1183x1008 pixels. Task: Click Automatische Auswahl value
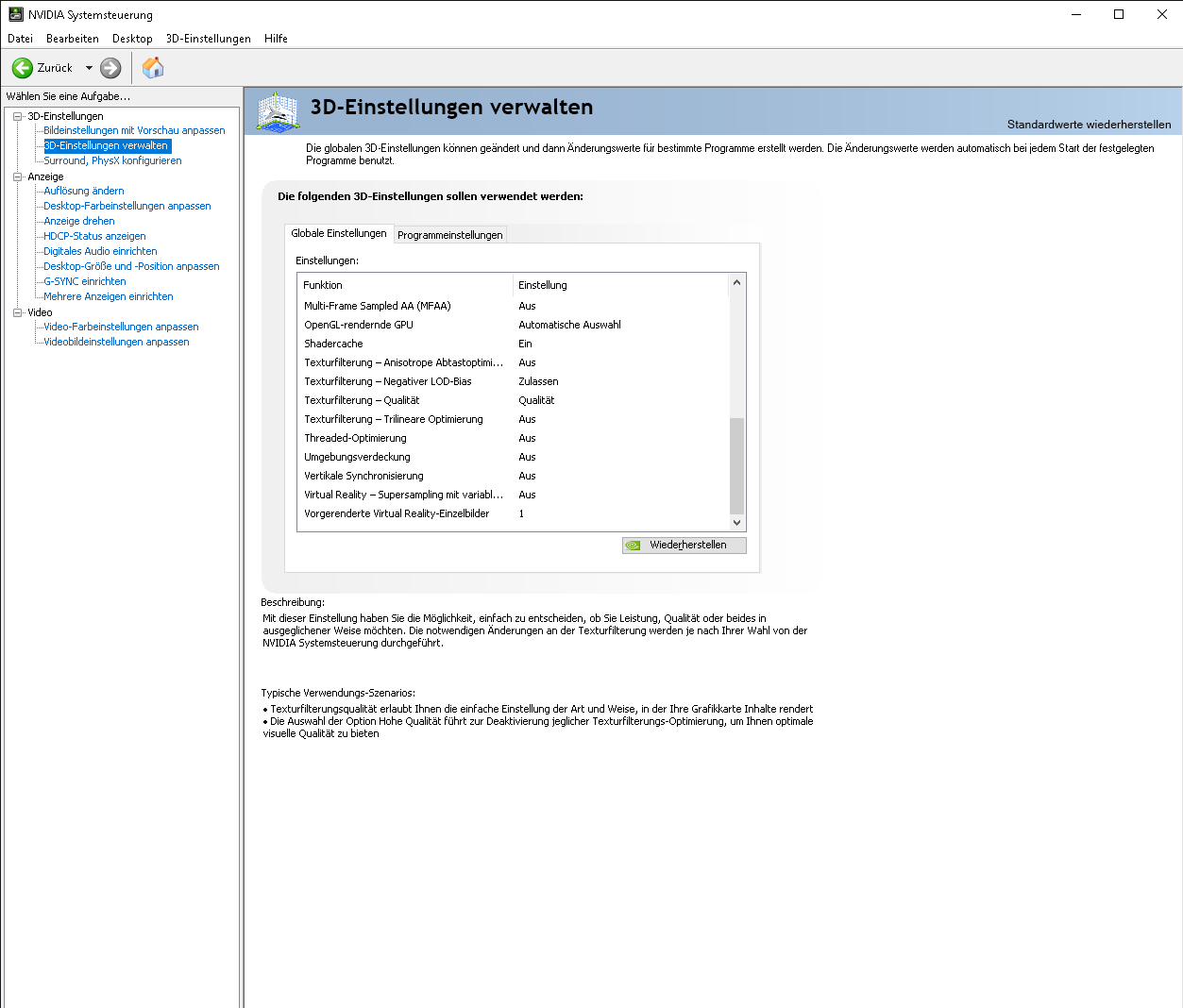tap(569, 325)
